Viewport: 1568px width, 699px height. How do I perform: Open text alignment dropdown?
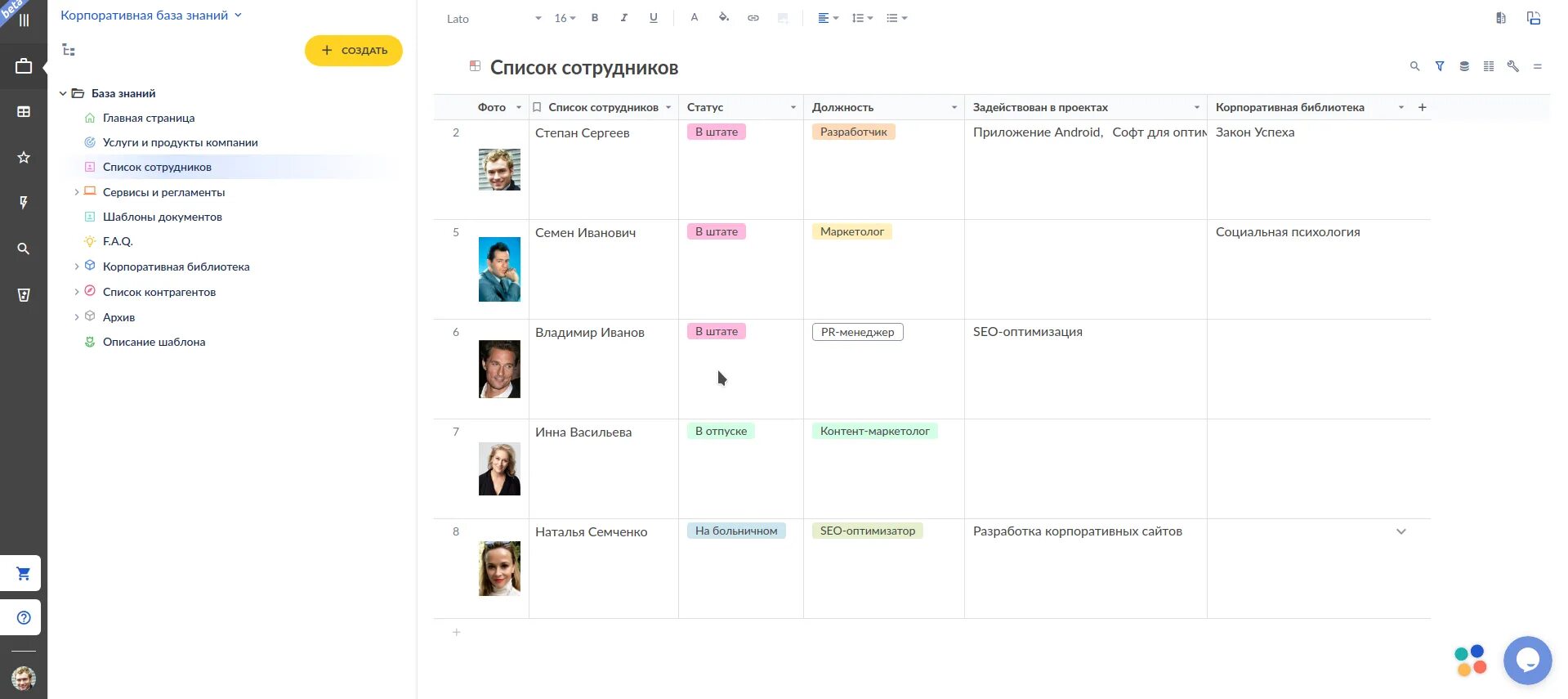[828, 18]
